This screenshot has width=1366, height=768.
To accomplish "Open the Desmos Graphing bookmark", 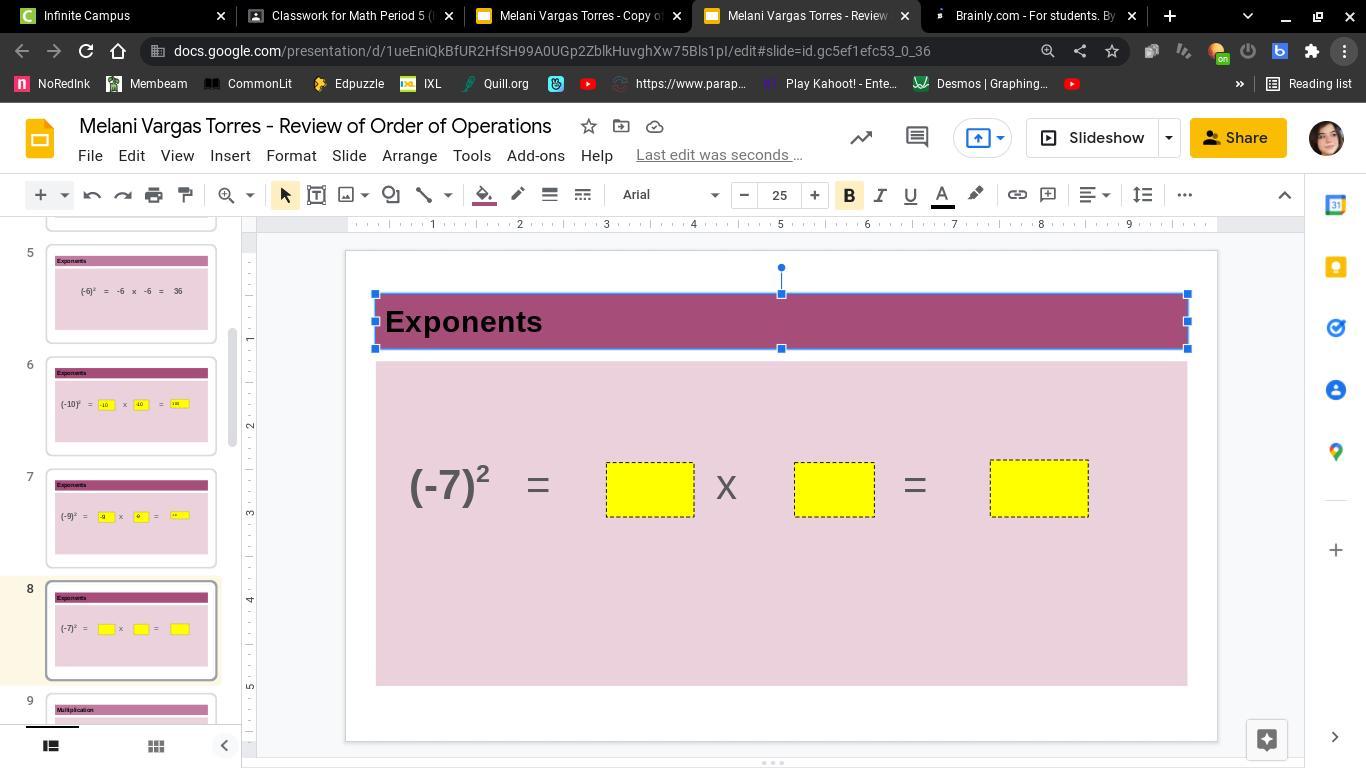I will click(x=980, y=84).
